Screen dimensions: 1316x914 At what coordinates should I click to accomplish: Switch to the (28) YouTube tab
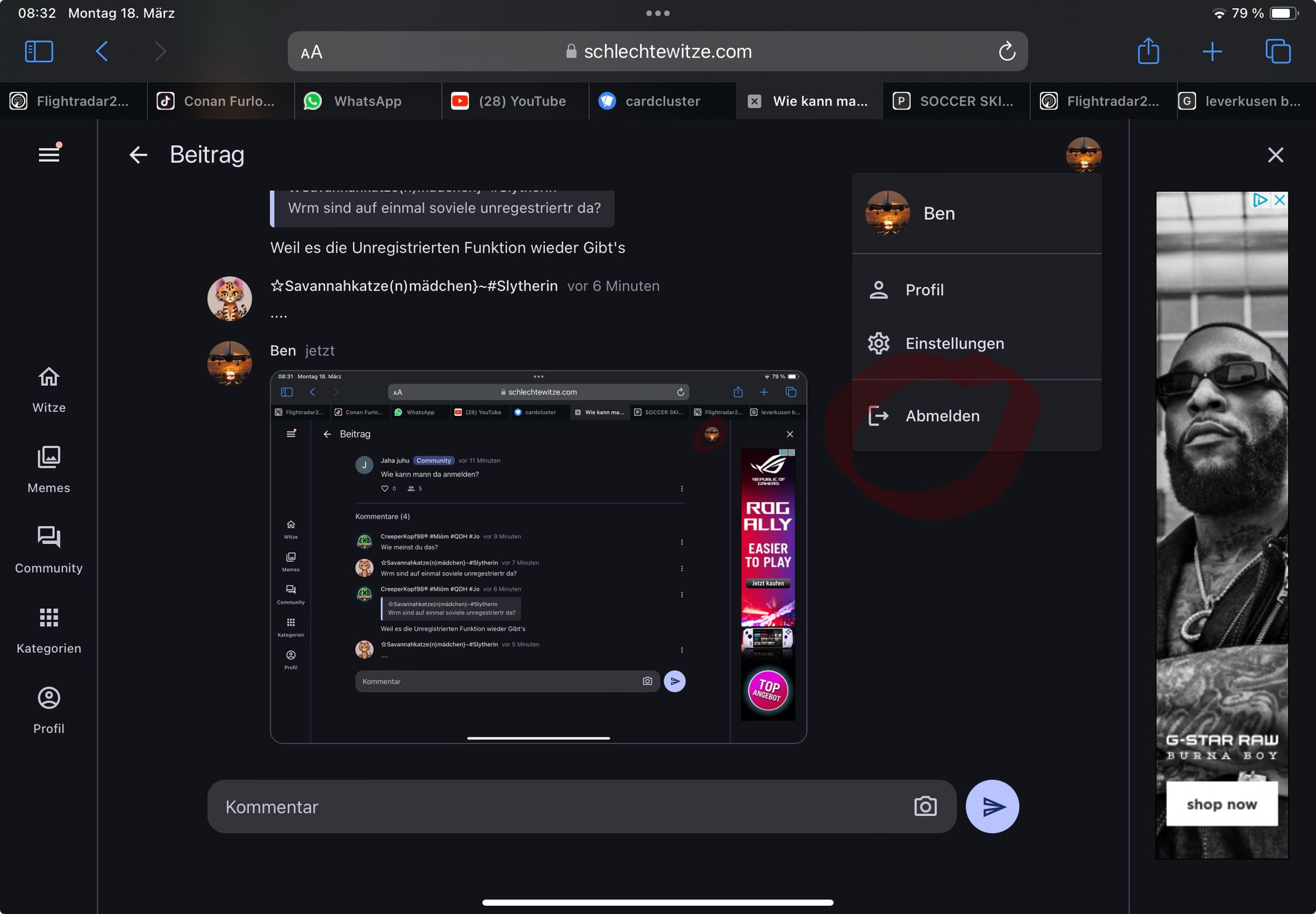pos(521,101)
